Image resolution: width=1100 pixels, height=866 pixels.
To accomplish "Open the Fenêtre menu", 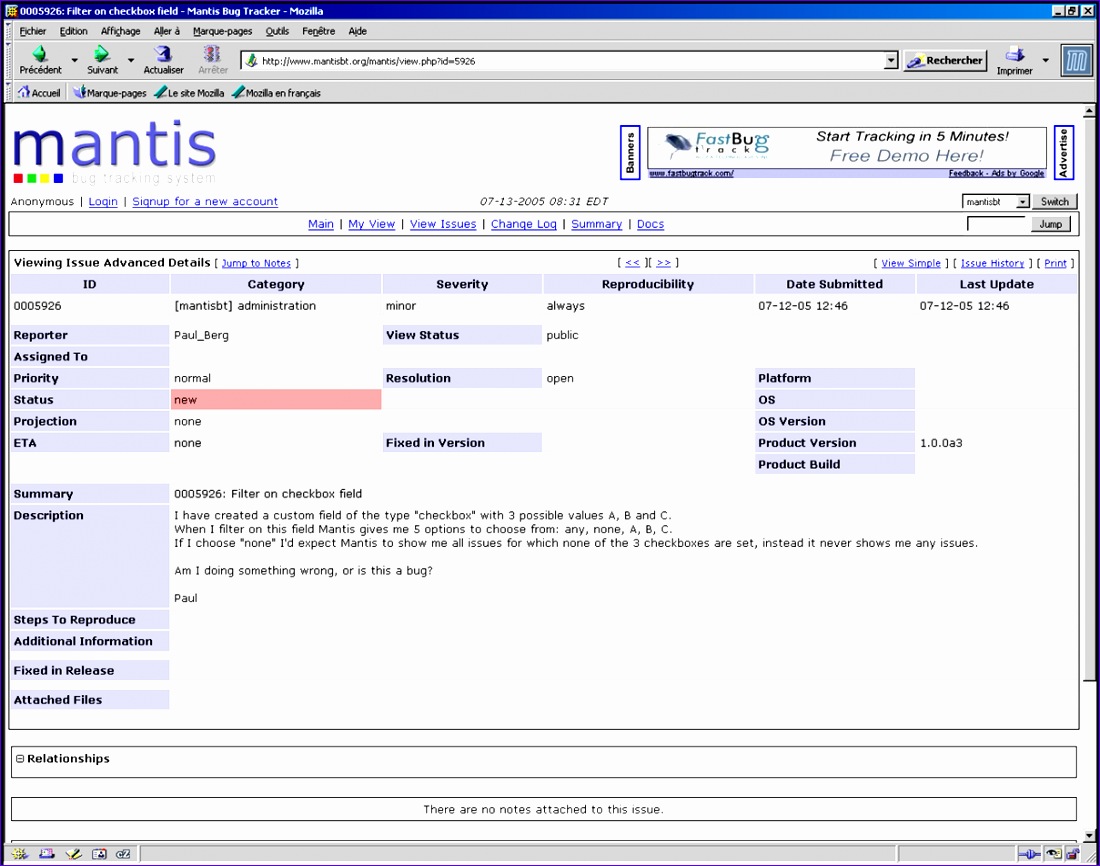I will point(318,31).
